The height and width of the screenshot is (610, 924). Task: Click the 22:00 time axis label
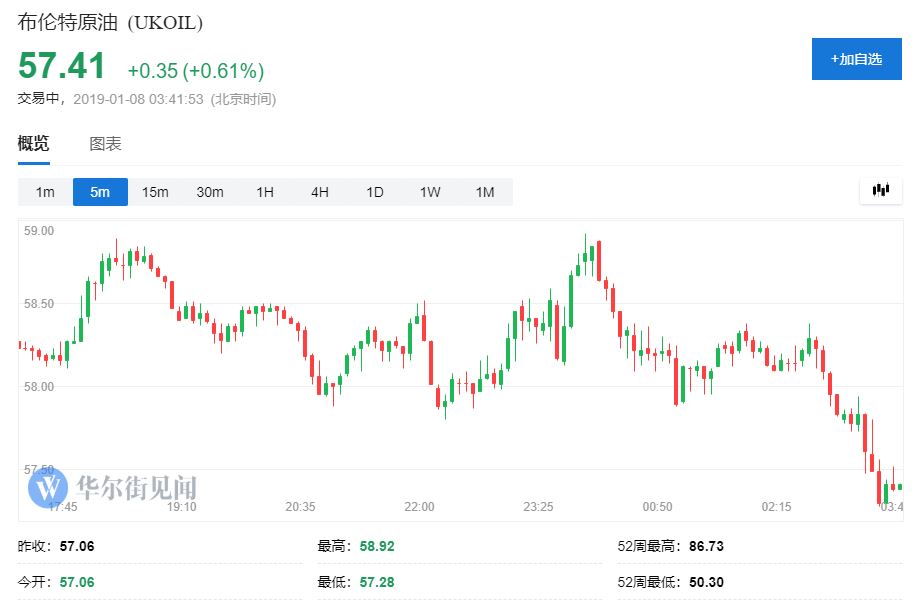[x=420, y=507]
